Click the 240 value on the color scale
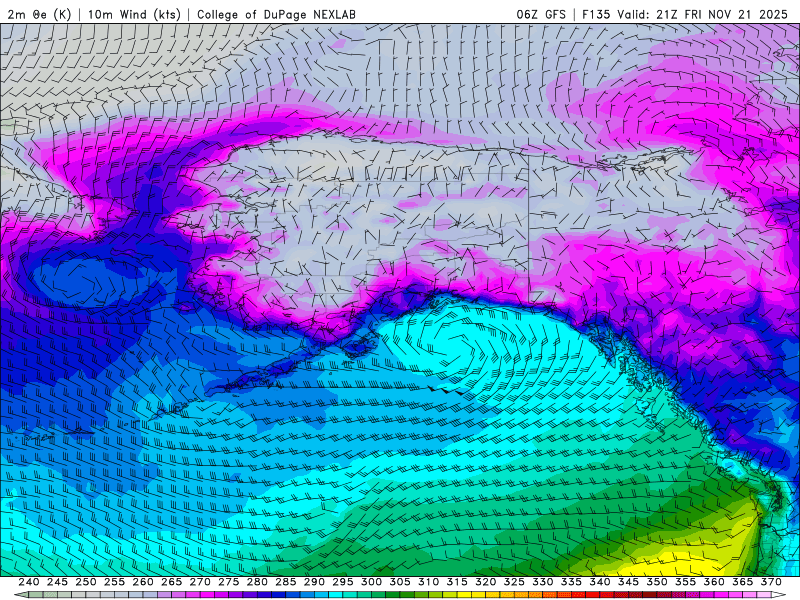Screen dimensions: 800x600 29,582
